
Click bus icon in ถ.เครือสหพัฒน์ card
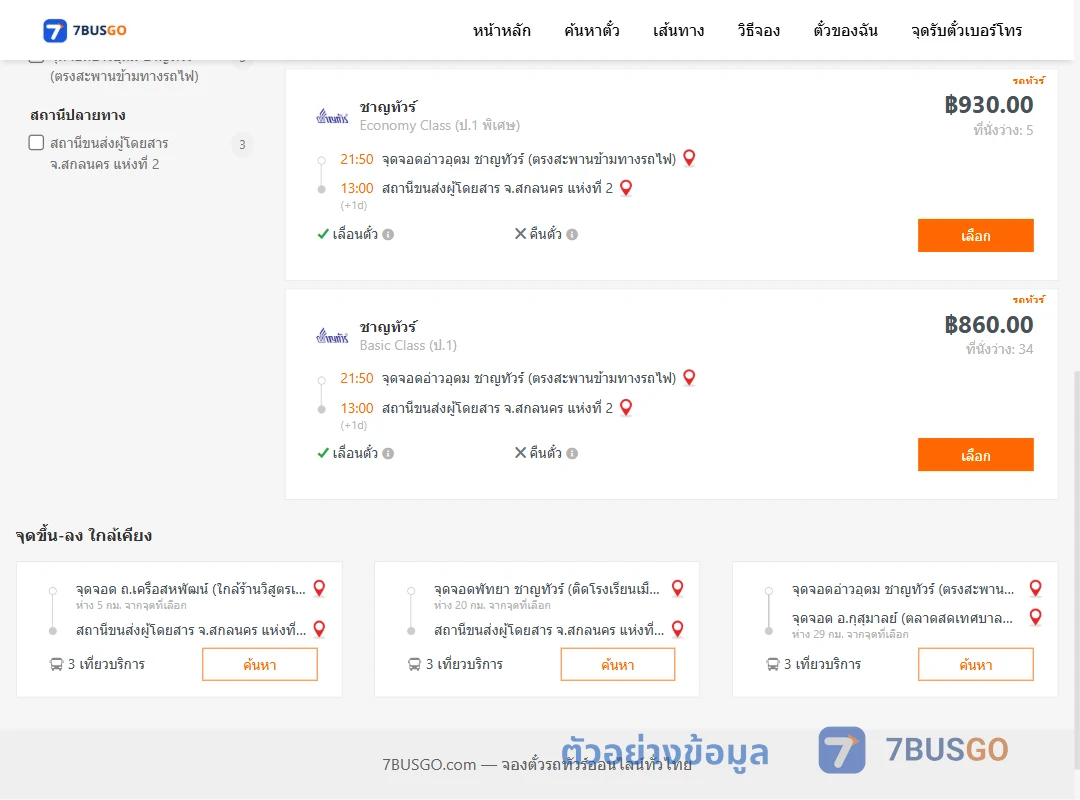[x=56, y=664]
